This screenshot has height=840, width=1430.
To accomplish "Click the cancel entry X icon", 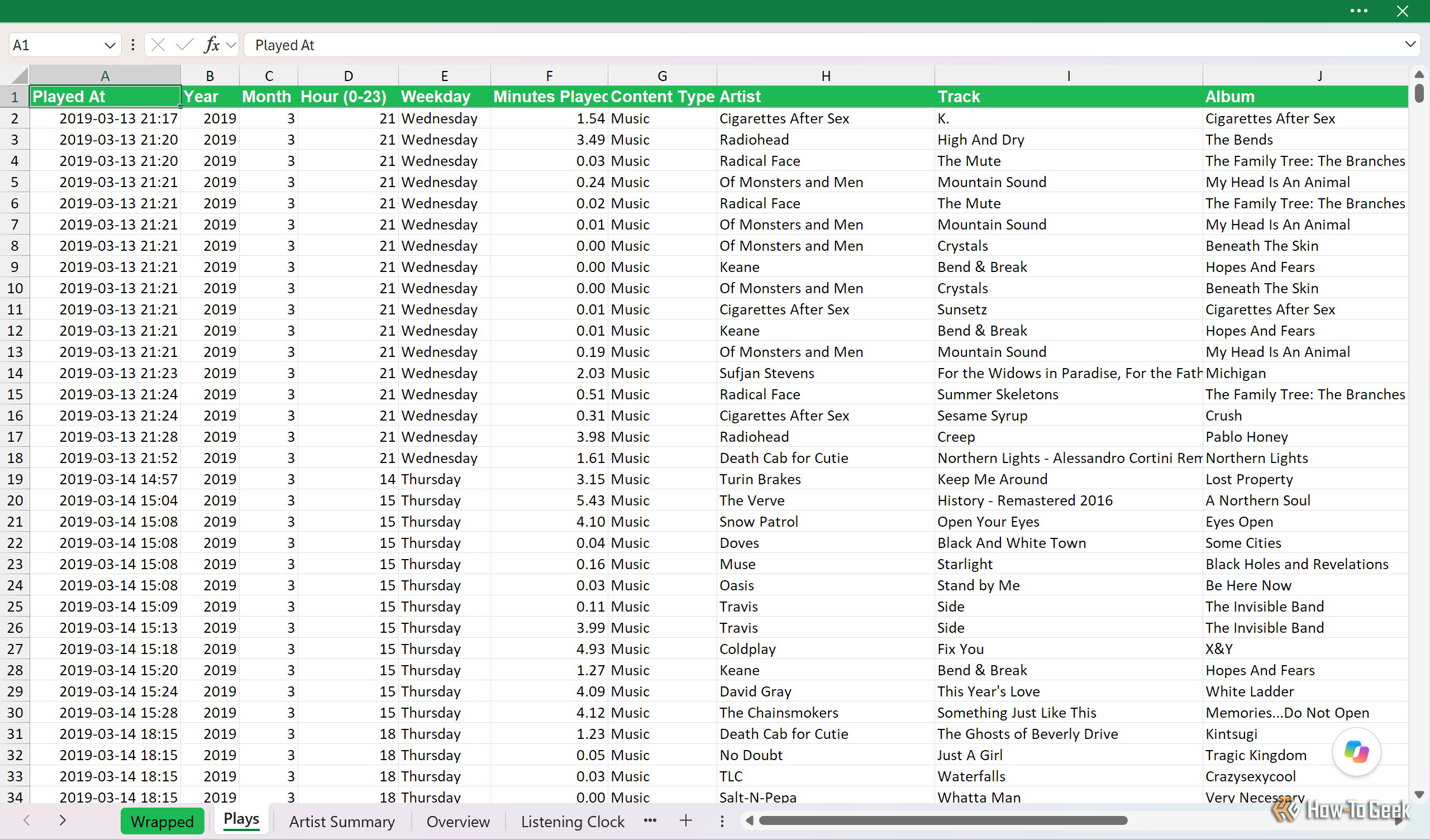I will 158,45.
